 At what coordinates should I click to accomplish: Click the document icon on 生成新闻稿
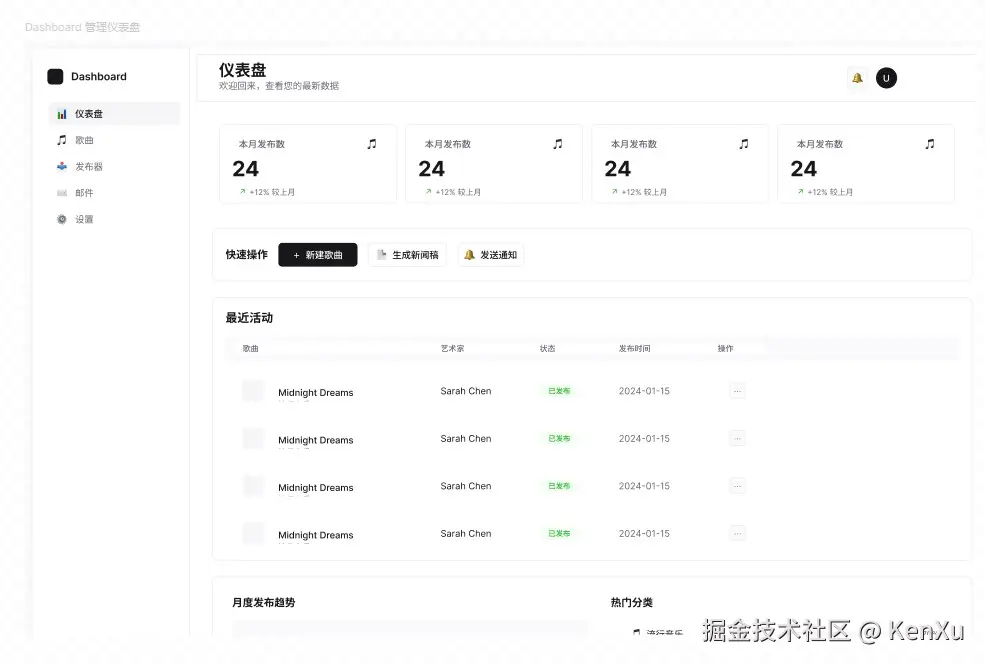coord(381,254)
